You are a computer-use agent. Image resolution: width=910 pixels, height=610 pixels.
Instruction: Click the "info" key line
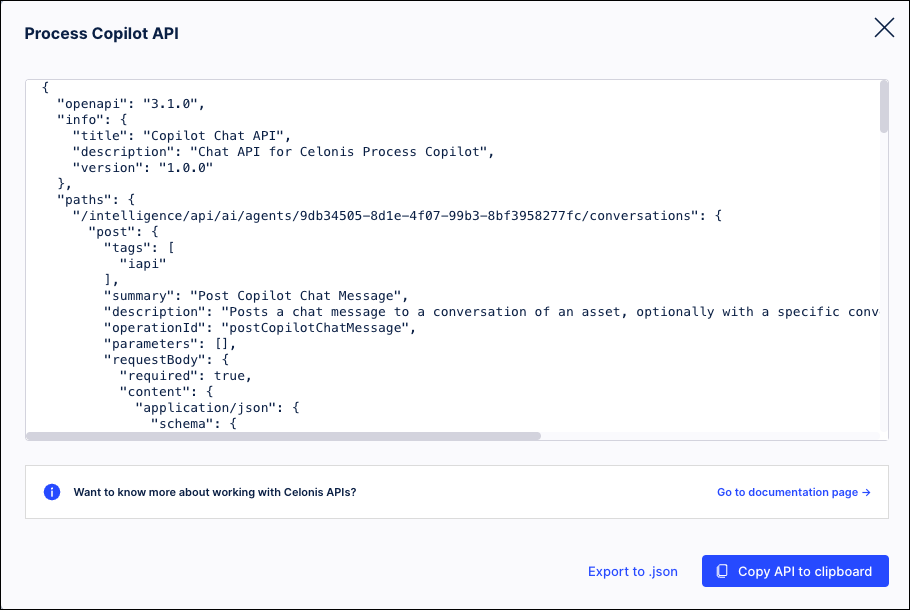click(x=92, y=120)
